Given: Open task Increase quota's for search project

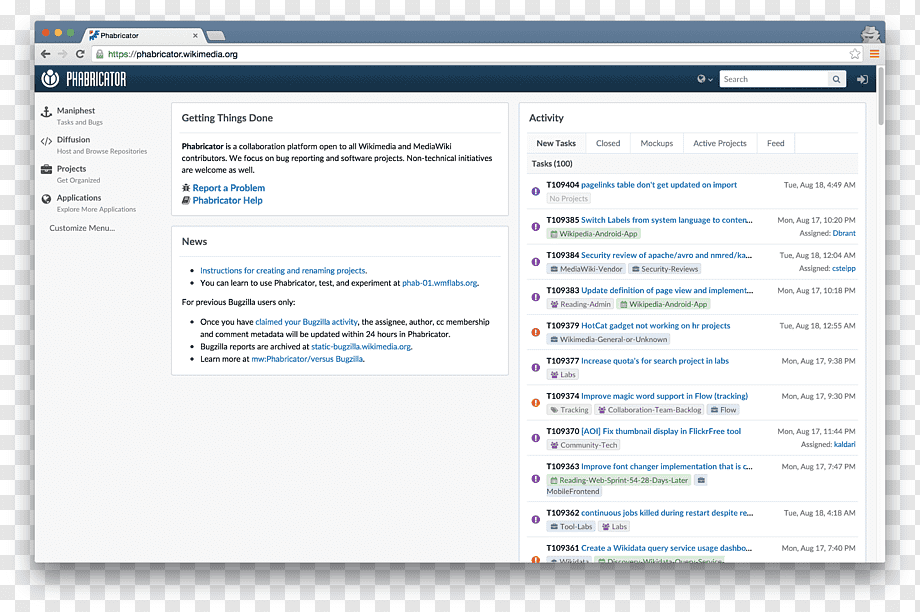Looking at the screenshot, I should [655, 361].
